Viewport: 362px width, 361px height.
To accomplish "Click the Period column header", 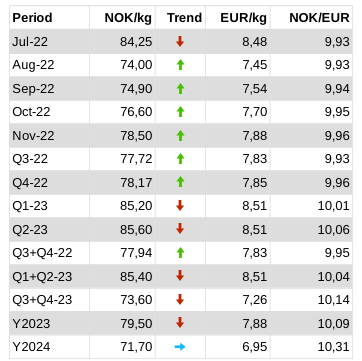I will [32, 17].
